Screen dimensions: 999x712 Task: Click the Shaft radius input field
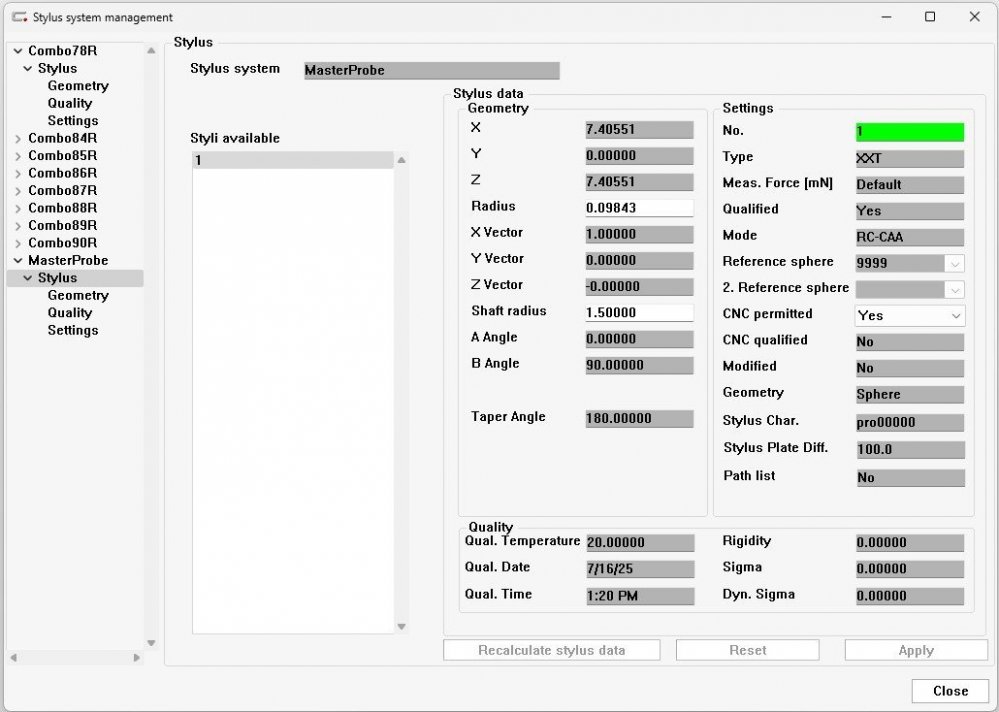coord(639,313)
